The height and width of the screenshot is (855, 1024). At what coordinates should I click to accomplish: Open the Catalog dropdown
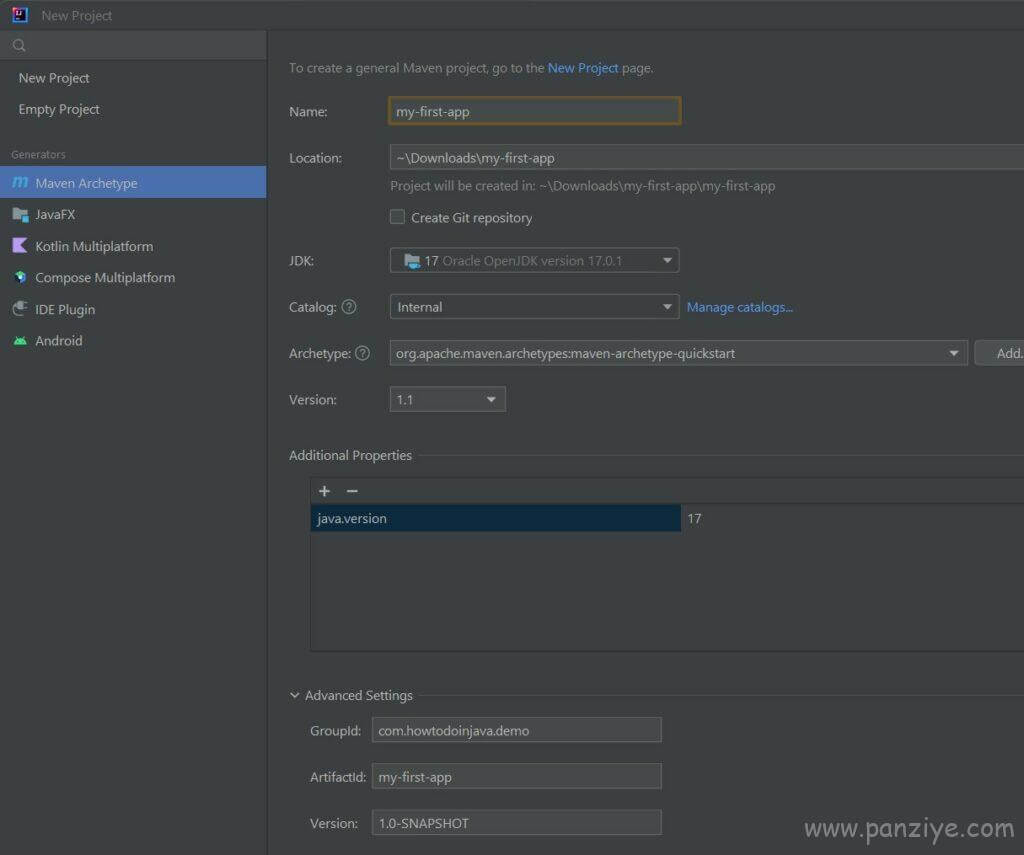[x=534, y=307]
